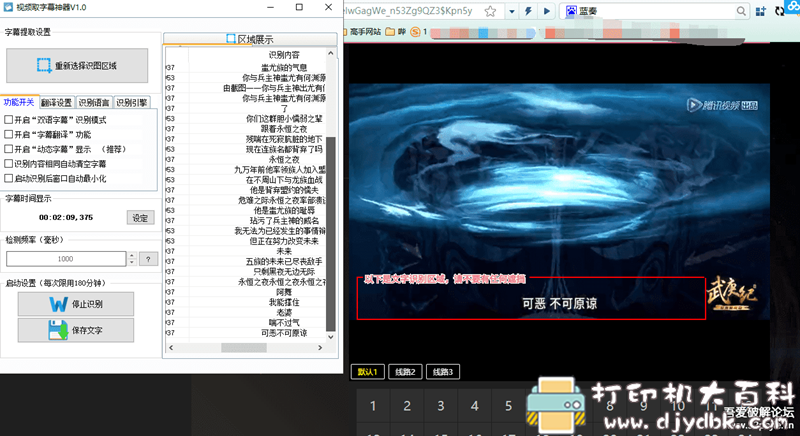Click the vertical scrollbar thumb in the list
Image resolution: width=800 pixels, height=436 pixels.
click(x=331, y=234)
